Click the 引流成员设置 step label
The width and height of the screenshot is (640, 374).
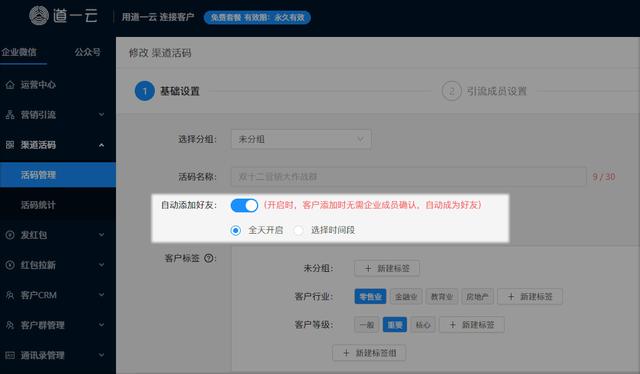pos(497,91)
